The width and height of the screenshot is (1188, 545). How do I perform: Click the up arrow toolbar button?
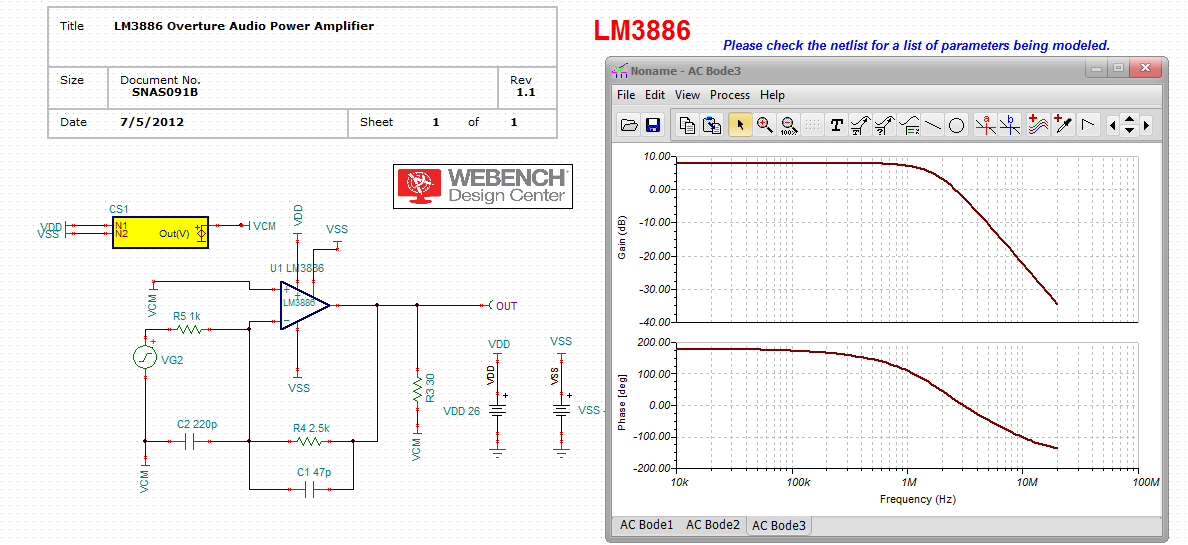tap(1129, 120)
